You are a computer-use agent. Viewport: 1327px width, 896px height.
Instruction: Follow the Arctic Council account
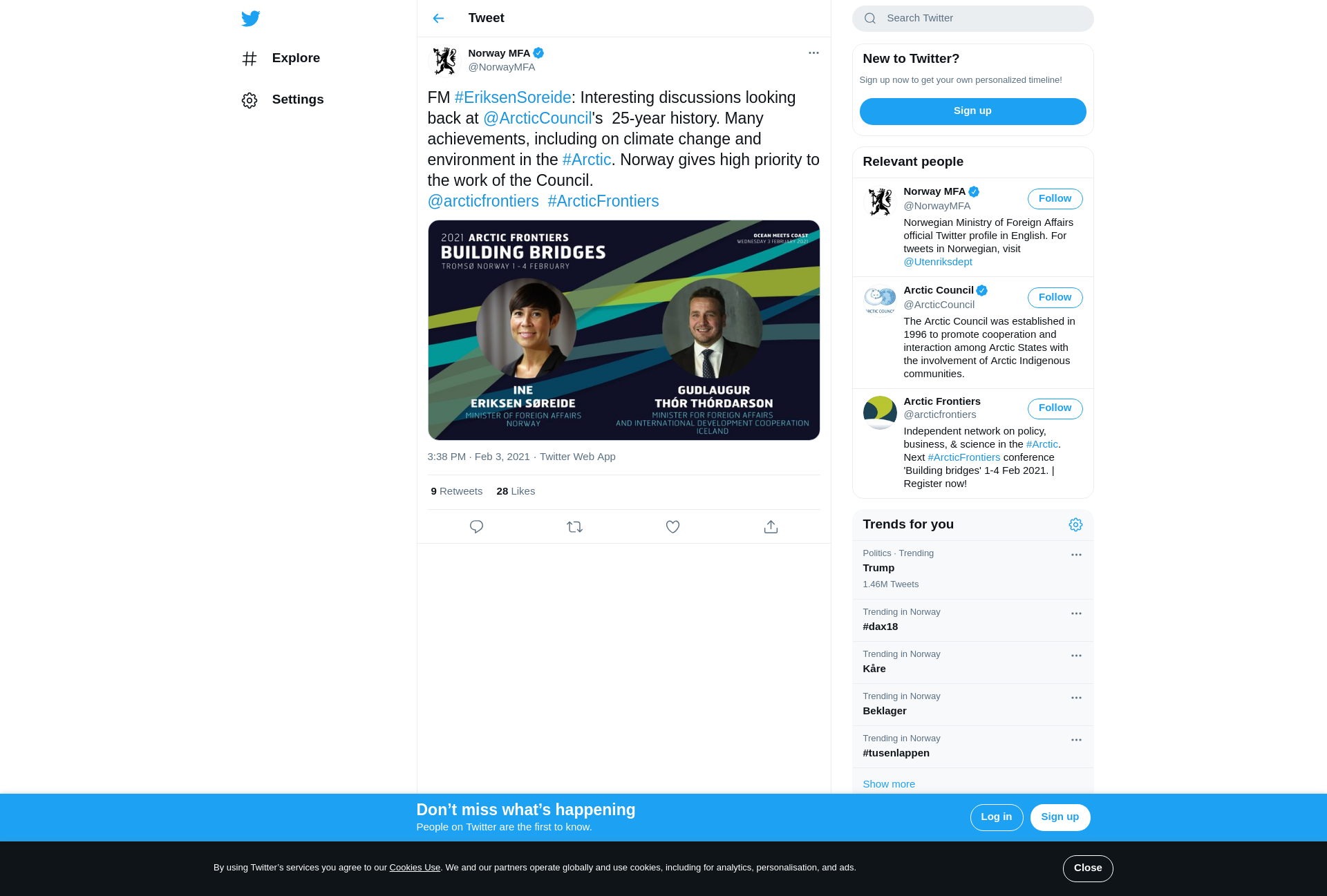pyautogui.click(x=1055, y=298)
